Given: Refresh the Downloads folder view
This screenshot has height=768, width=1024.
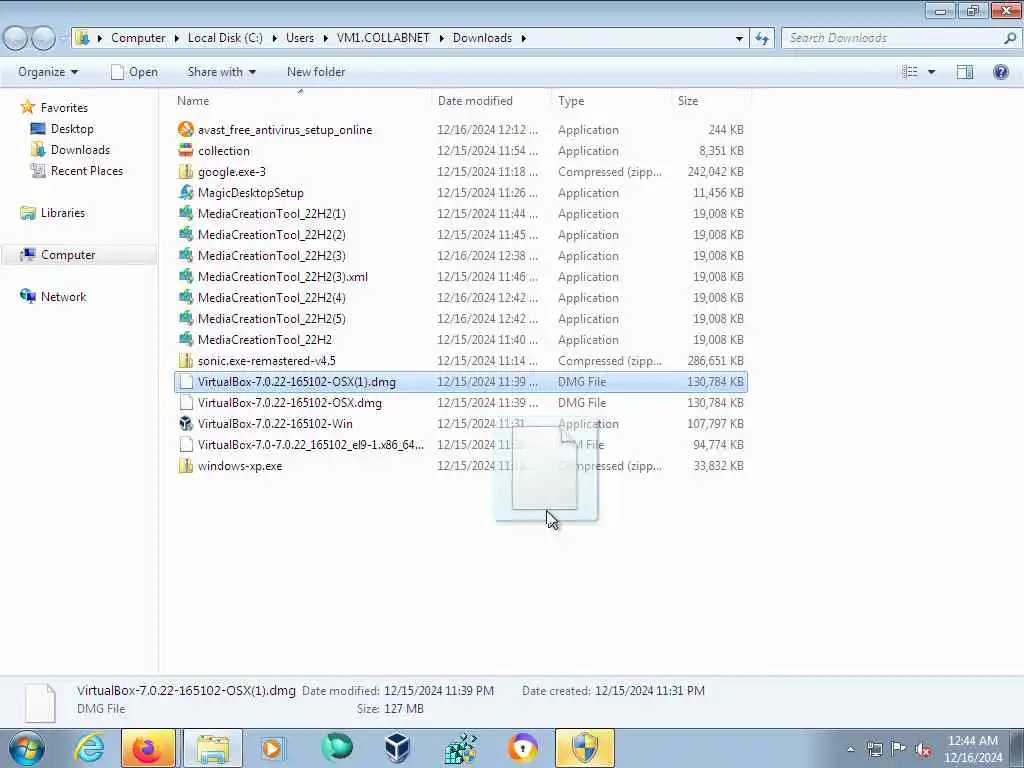Looking at the screenshot, I should coord(761,38).
